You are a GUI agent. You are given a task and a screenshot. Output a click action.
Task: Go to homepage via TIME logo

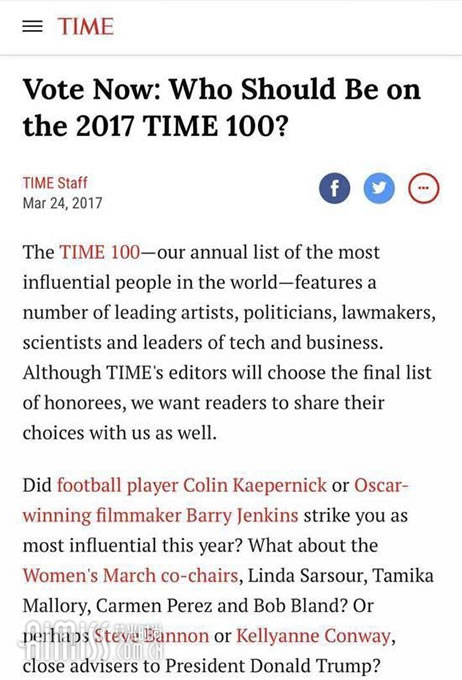click(x=85, y=26)
